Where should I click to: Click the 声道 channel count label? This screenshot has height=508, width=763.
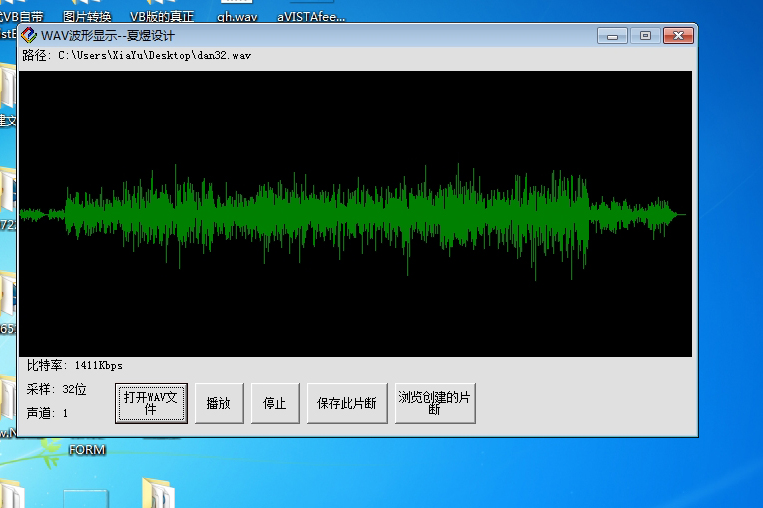pos(47,413)
